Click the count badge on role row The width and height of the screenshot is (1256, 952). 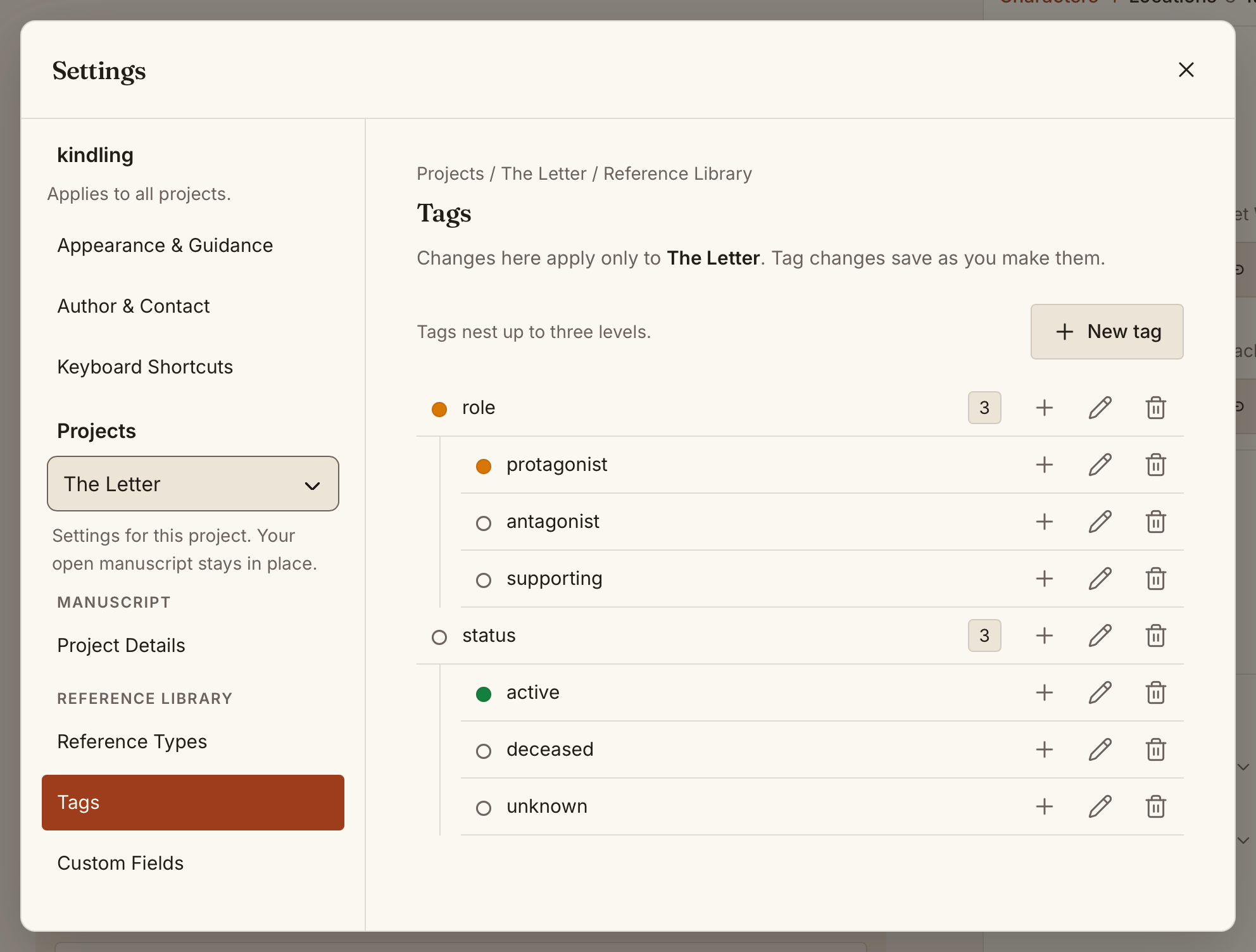pyautogui.click(x=984, y=408)
